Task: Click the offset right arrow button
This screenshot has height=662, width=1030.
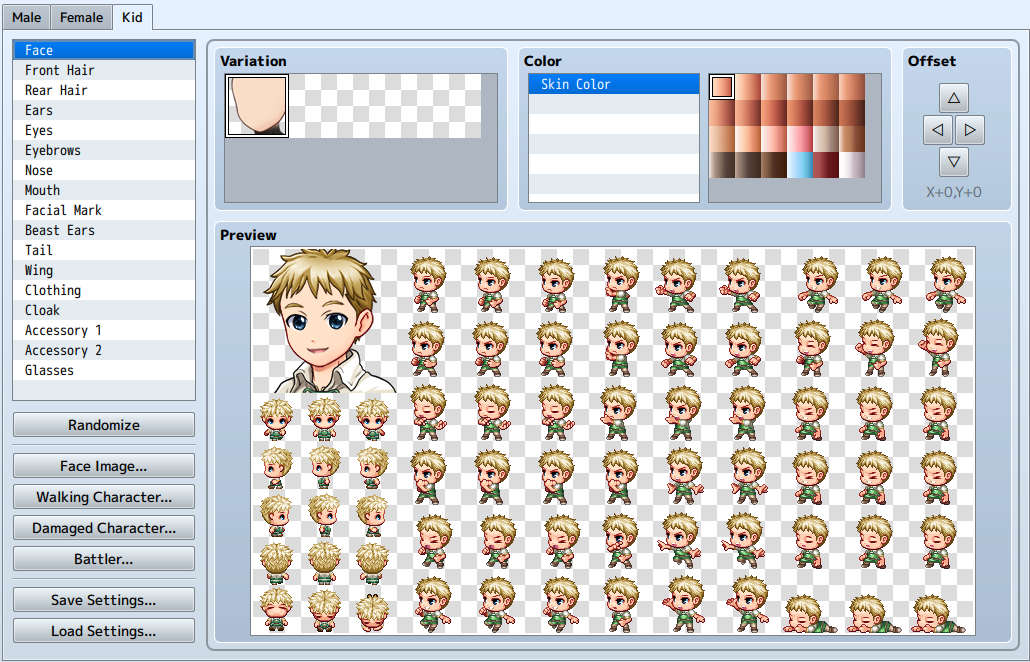Action: 970,130
